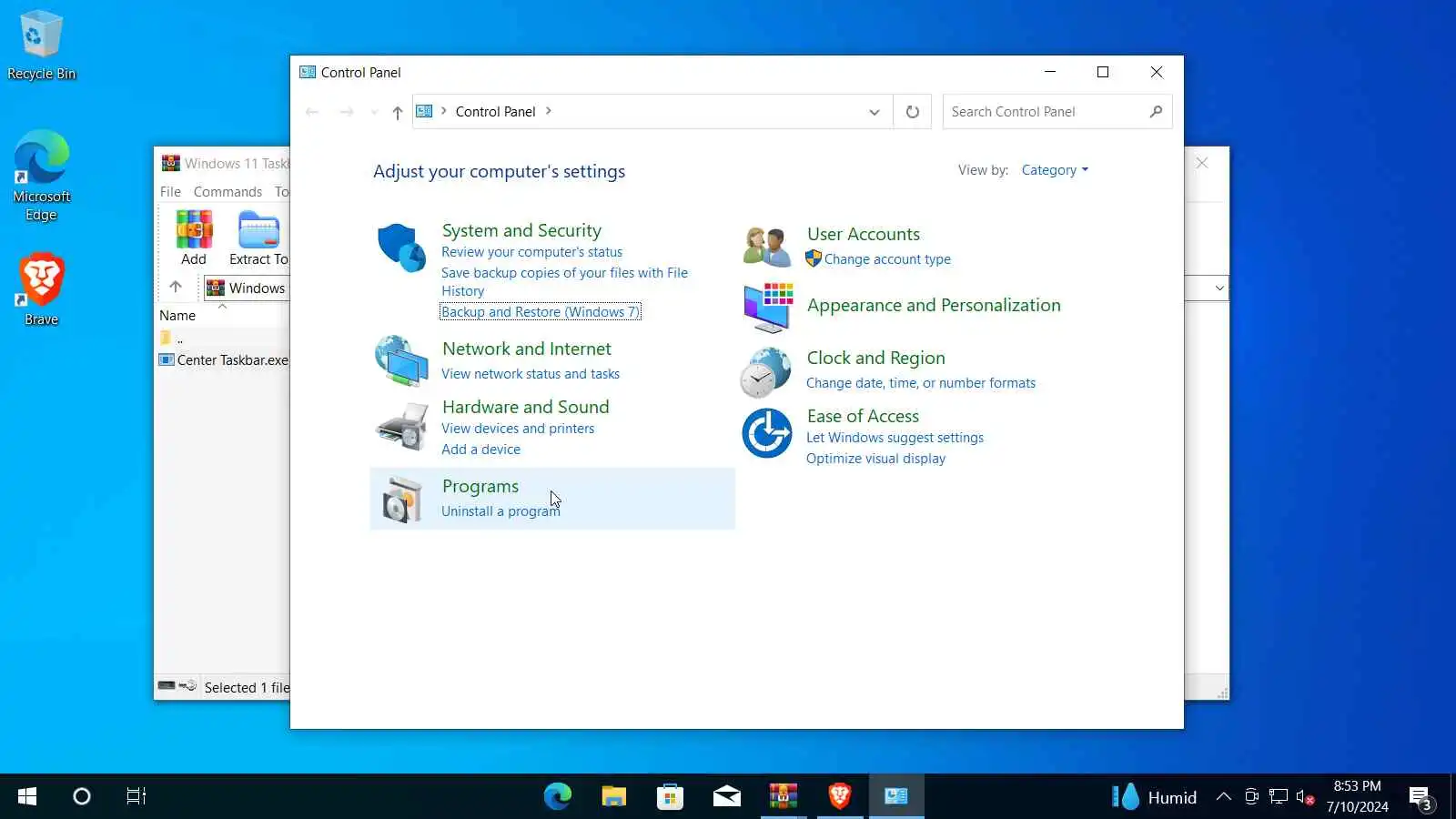
Task: Refresh the Control Panel view
Action: [x=912, y=112]
